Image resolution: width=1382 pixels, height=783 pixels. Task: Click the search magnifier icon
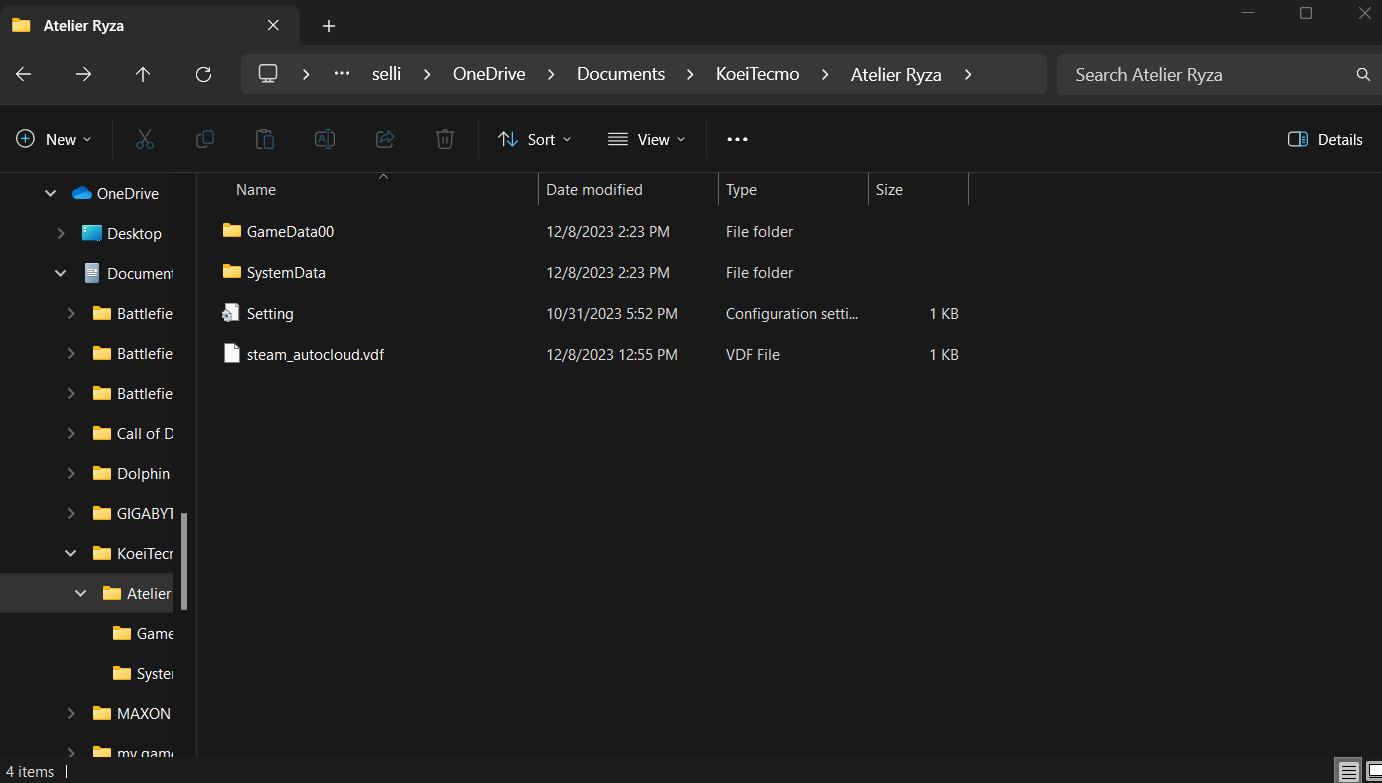pyautogui.click(x=1363, y=74)
